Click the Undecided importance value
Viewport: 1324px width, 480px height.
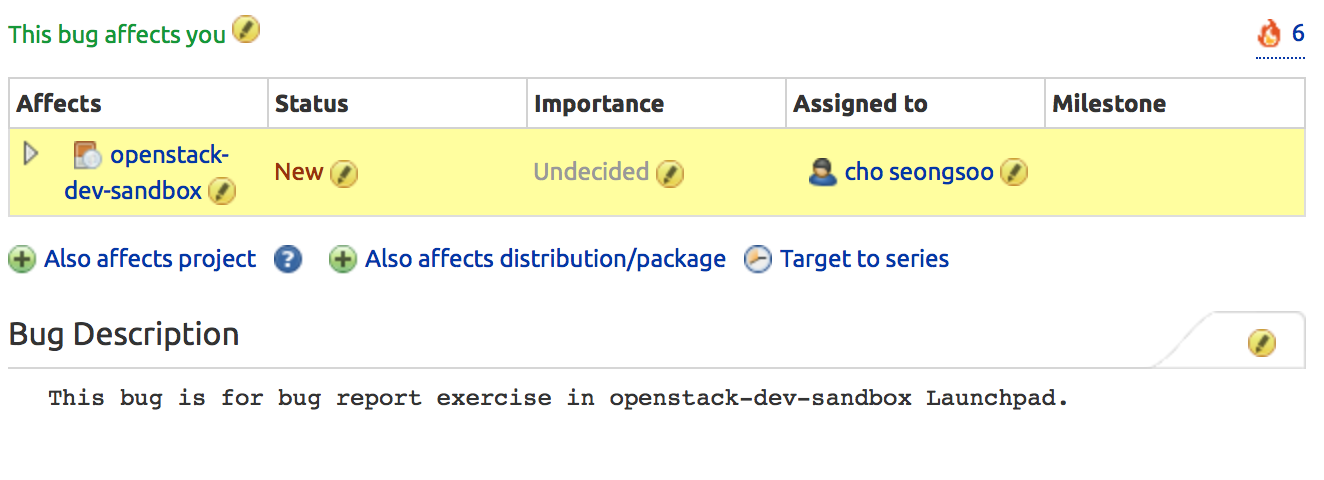coord(591,172)
